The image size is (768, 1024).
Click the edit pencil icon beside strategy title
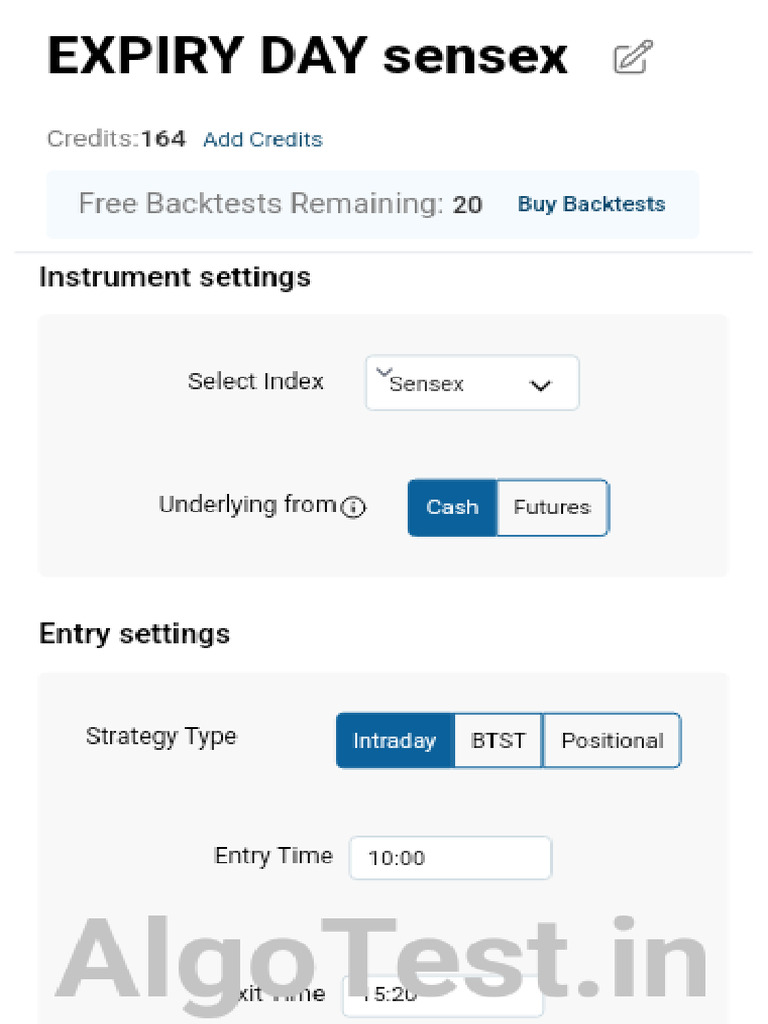tap(632, 57)
